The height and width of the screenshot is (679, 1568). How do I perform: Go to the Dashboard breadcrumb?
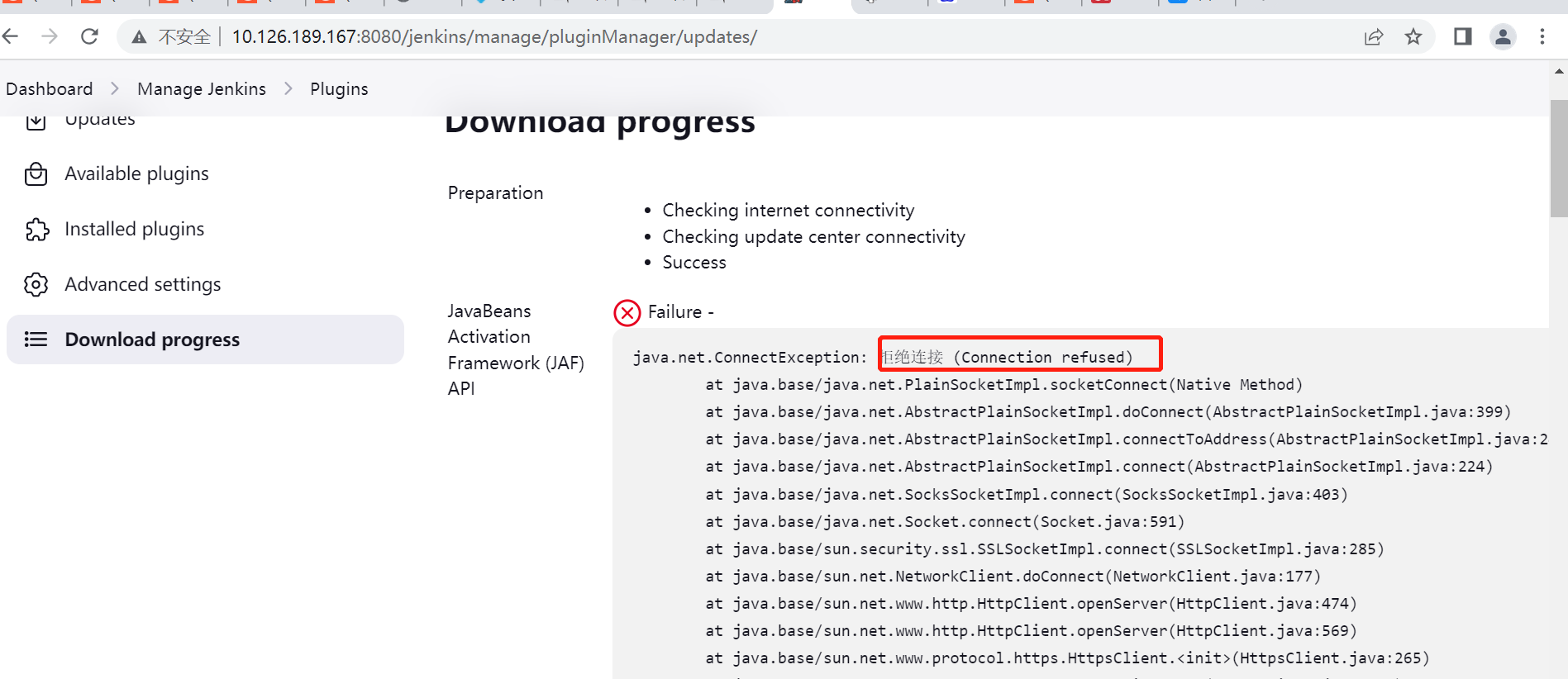click(x=50, y=89)
